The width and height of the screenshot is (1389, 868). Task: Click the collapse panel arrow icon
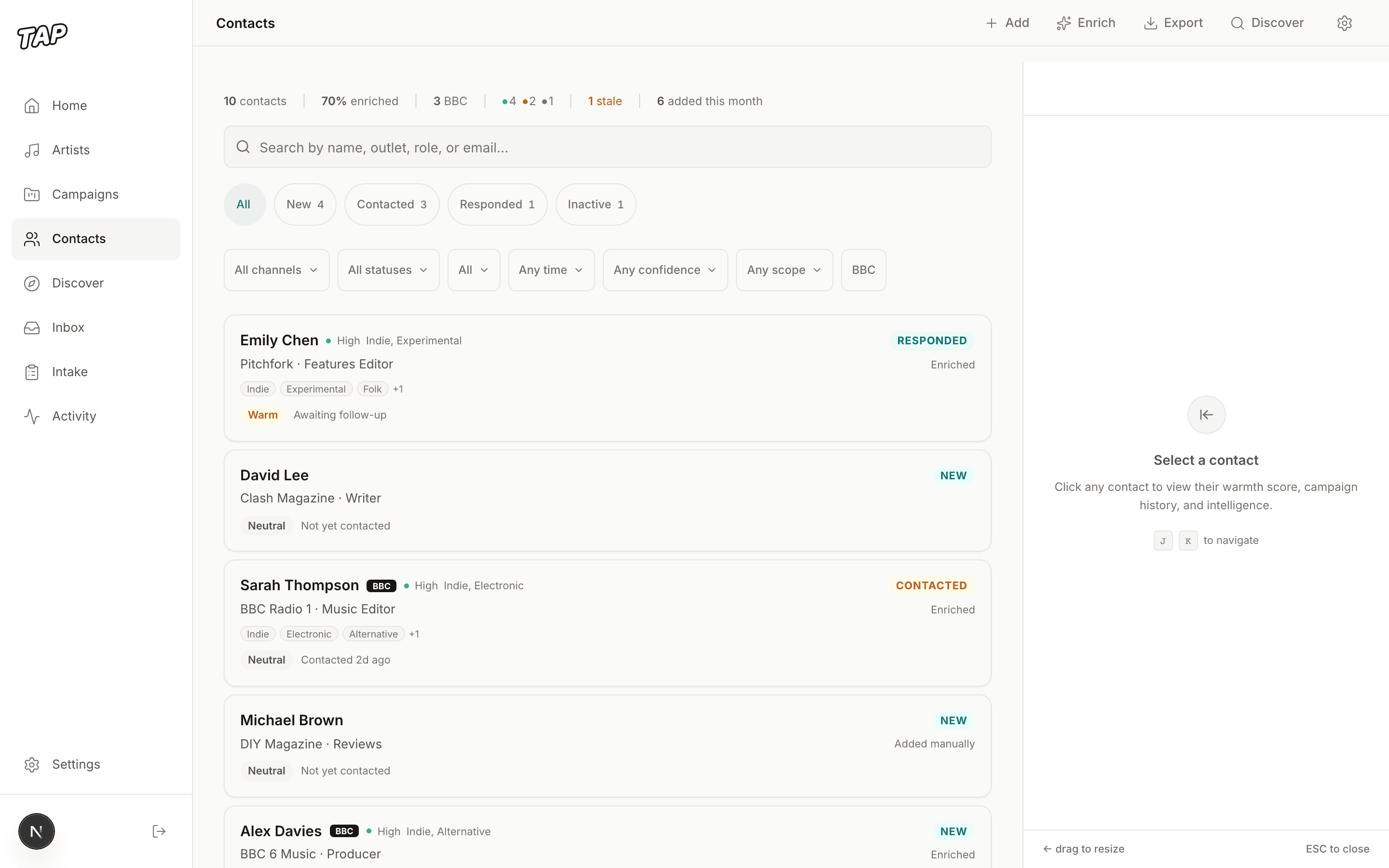pyautogui.click(x=1206, y=415)
